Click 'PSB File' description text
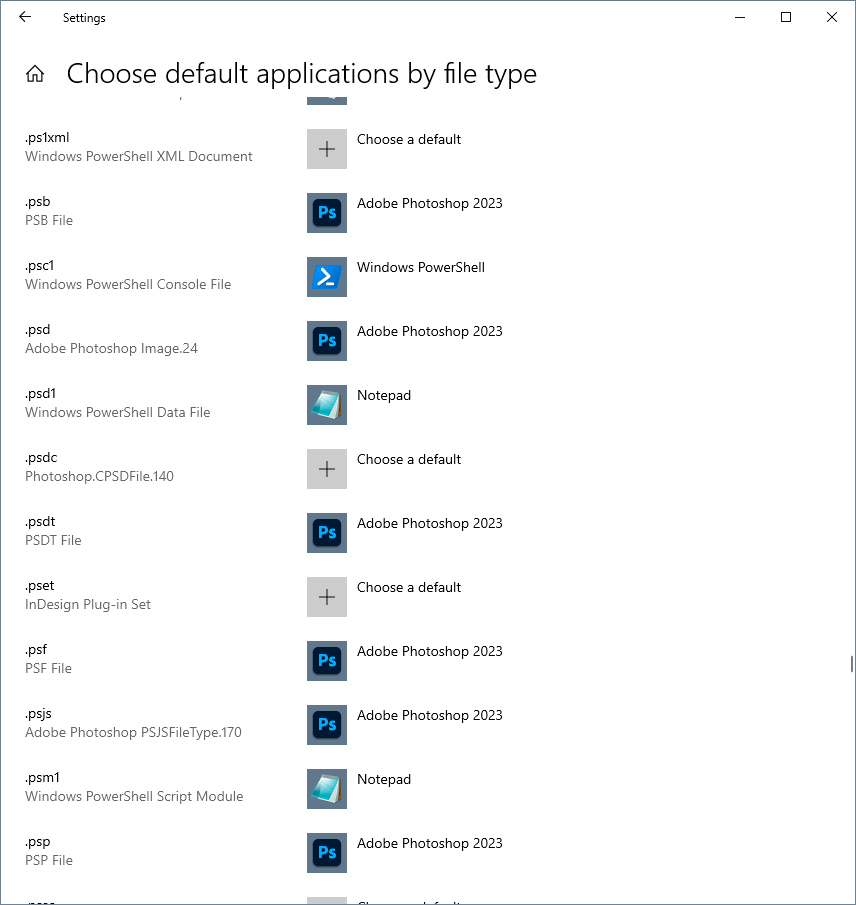The image size is (856, 905). click(x=49, y=221)
